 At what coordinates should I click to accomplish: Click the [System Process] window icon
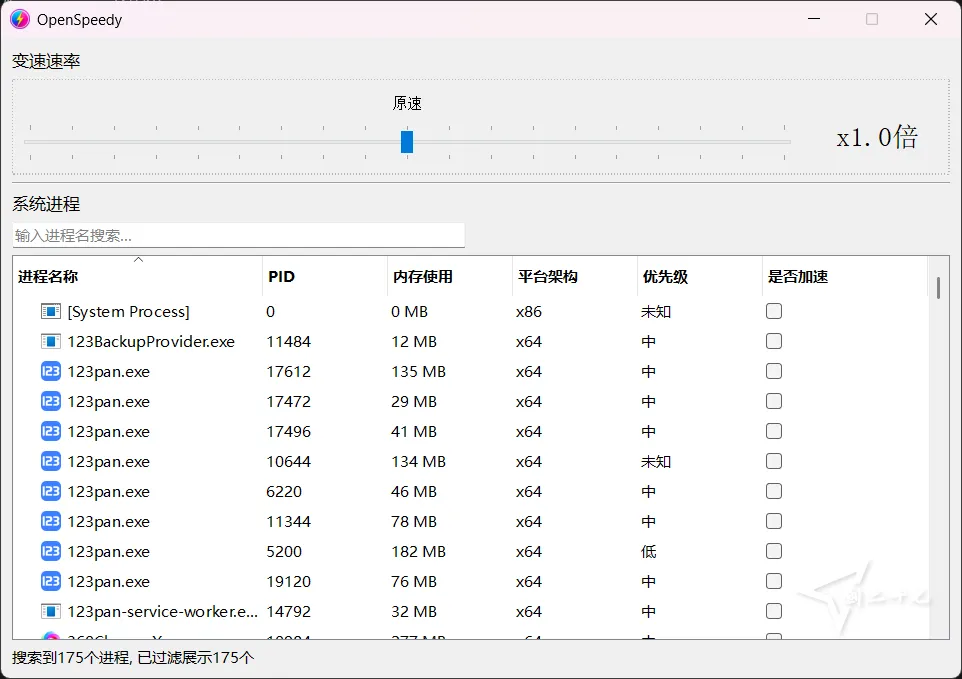pyautogui.click(x=51, y=312)
